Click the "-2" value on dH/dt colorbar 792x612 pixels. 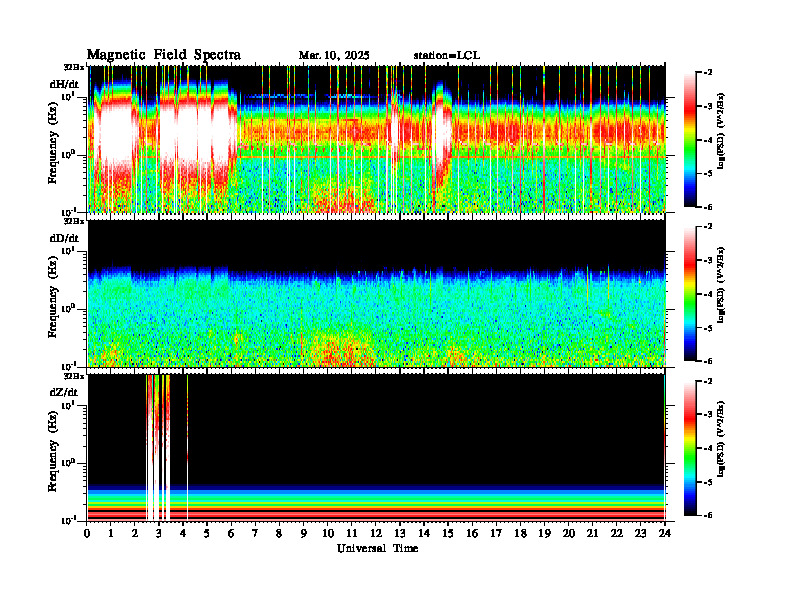click(708, 73)
